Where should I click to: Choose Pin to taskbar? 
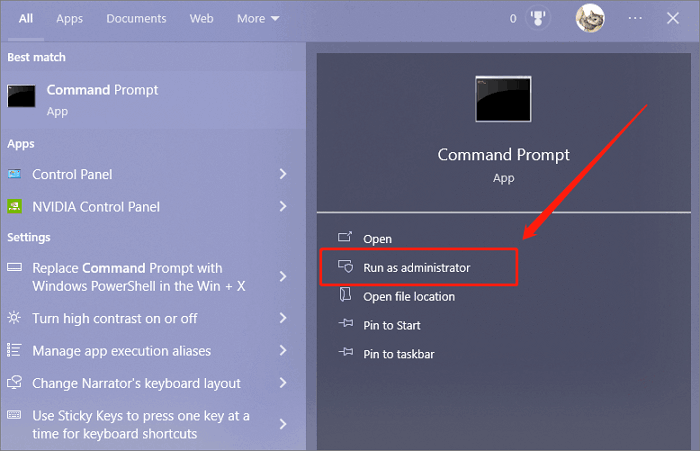399,354
